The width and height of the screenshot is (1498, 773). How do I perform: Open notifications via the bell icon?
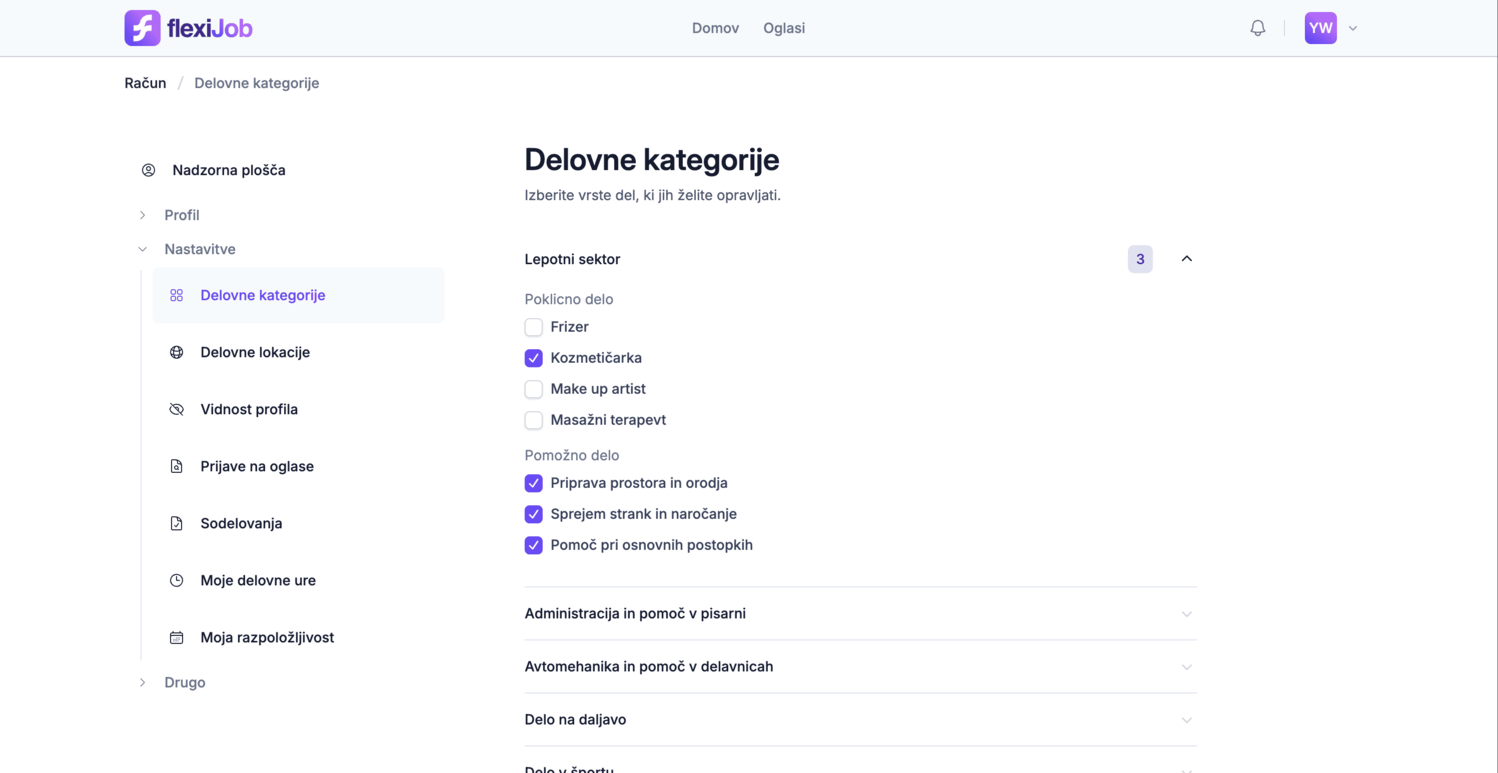pyautogui.click(x=1257, y=28)
